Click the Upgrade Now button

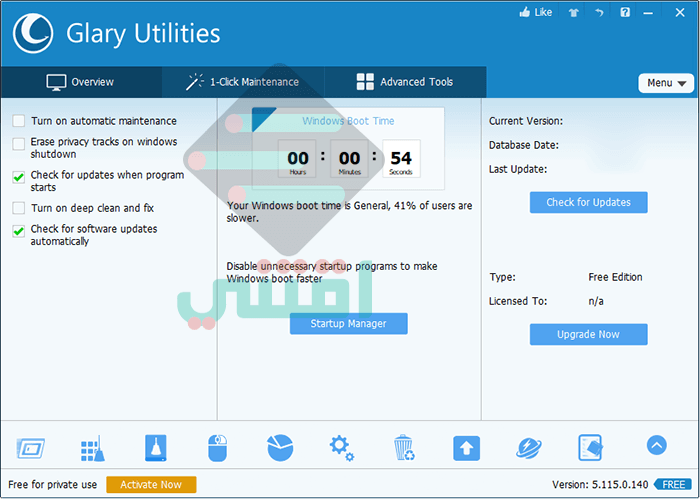(x=588, y=334)
